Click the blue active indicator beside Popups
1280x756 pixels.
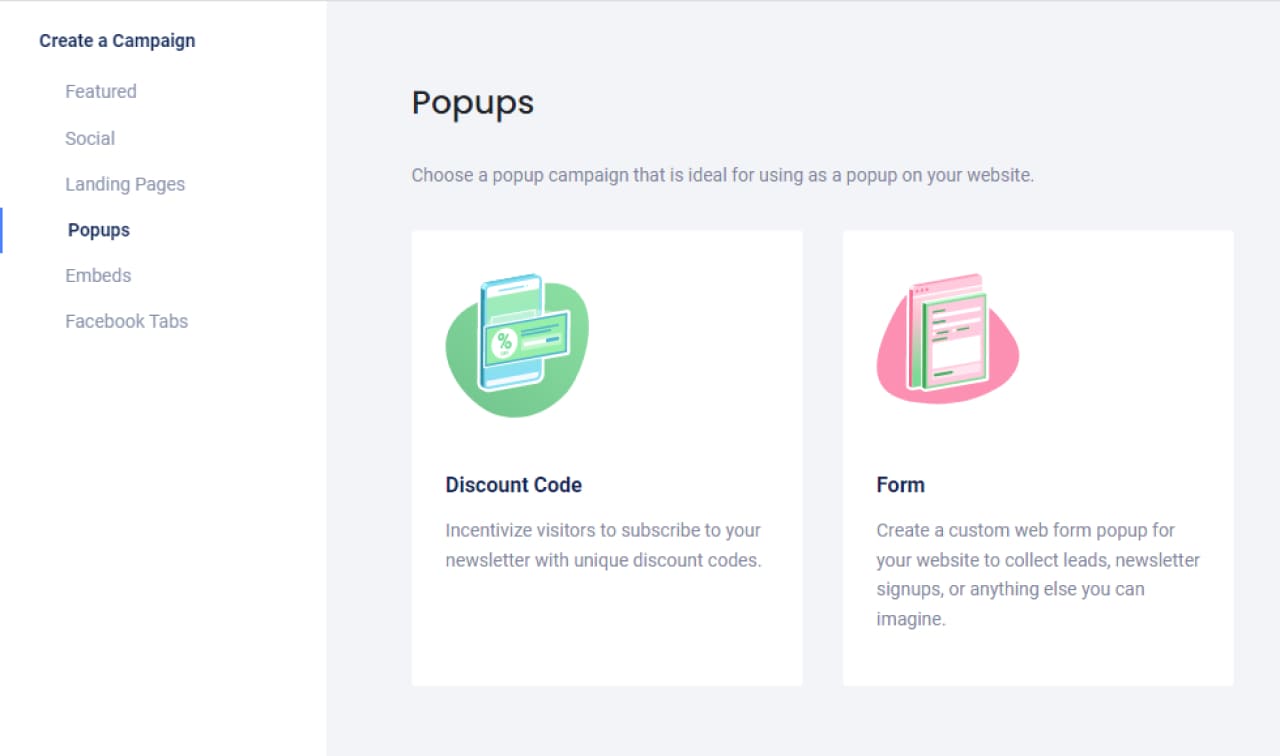click(1, 230)
